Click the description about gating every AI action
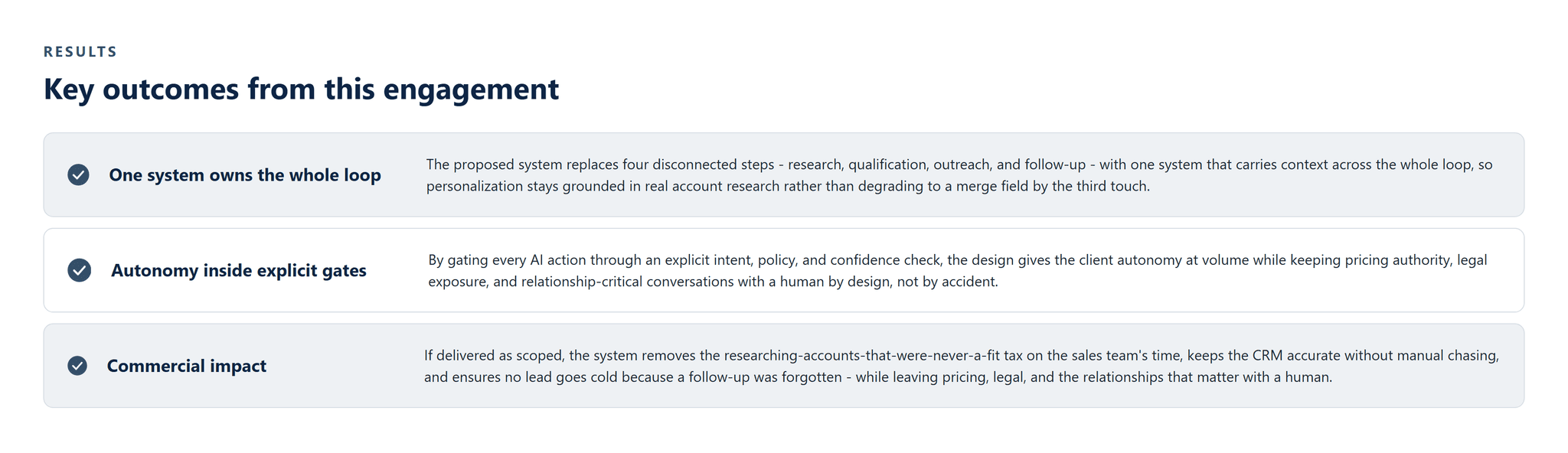The image size is (1568, 453). click(958, 271)
